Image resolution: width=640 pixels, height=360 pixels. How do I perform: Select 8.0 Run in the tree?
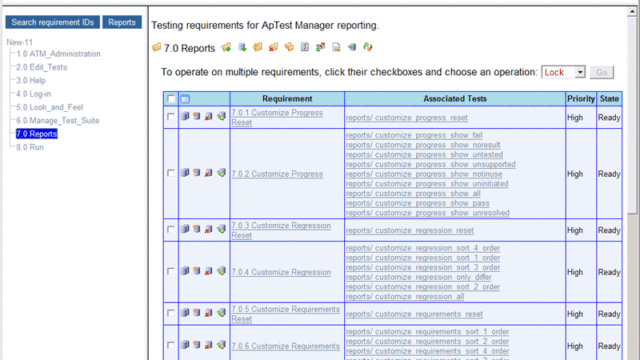(30, 147)
